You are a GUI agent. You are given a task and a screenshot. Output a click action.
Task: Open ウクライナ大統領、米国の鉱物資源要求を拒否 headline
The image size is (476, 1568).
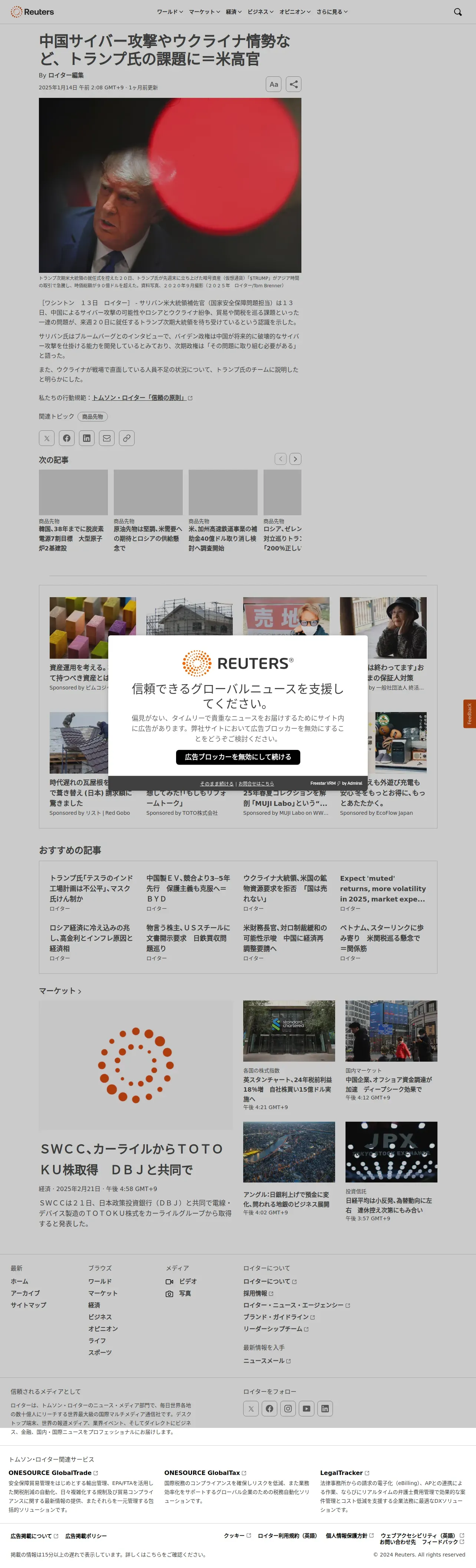pos(285,888)
